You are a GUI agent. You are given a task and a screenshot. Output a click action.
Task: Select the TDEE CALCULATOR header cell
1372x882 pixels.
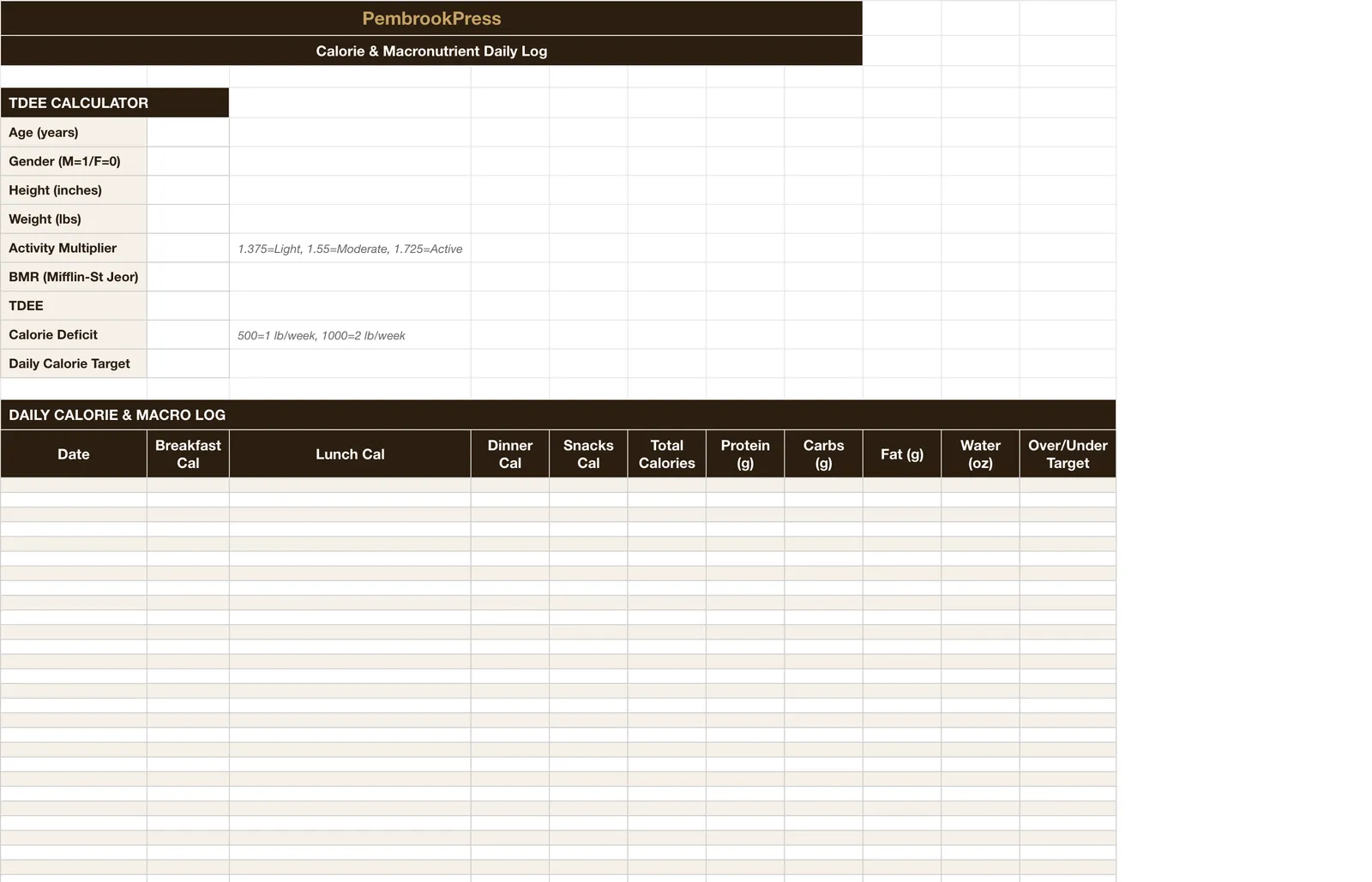pyautogui.click(x=115, y=103)
